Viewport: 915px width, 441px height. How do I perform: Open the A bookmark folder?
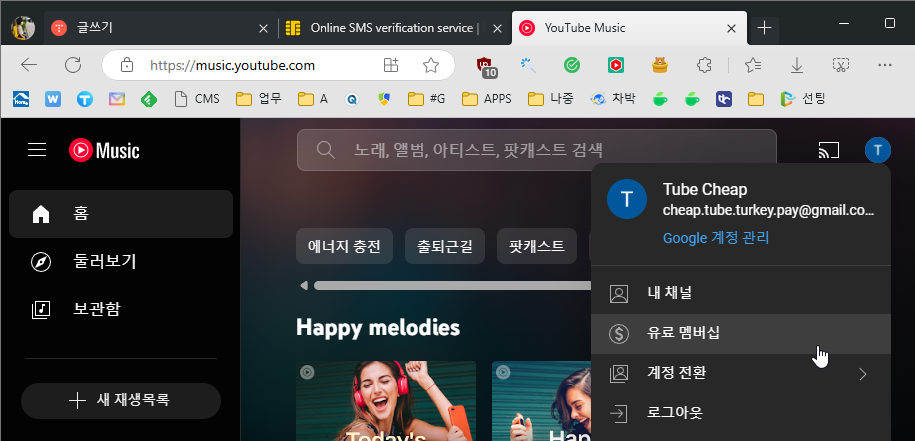[x=312, y=99]
